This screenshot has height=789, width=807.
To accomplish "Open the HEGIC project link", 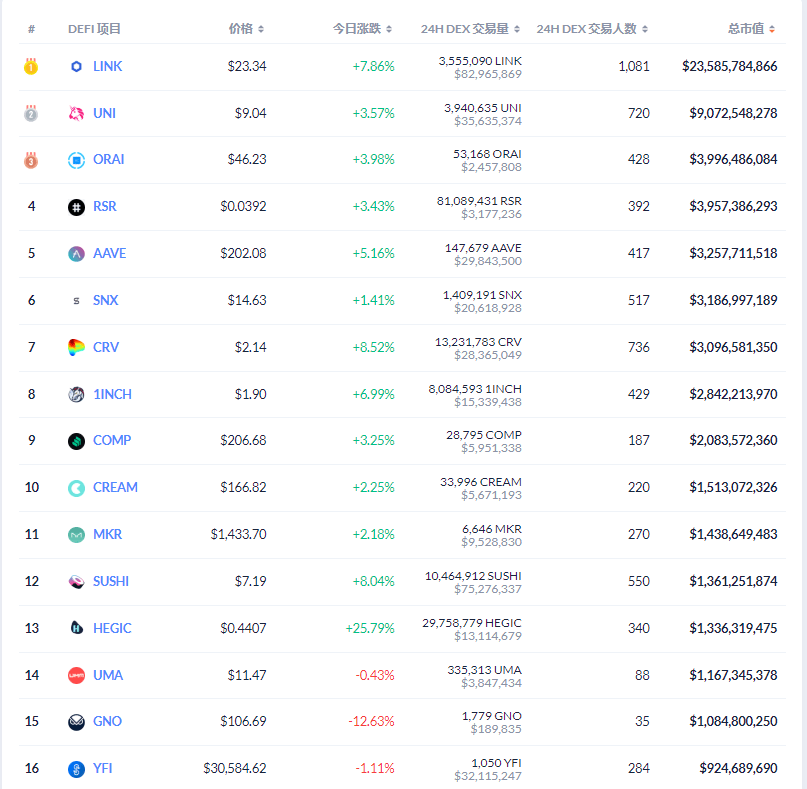I will click(x=112, y=628).
